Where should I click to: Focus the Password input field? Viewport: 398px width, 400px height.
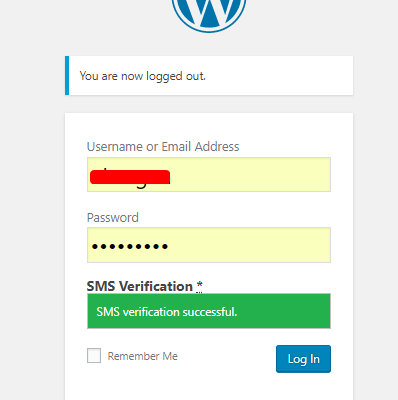[209, 245]
